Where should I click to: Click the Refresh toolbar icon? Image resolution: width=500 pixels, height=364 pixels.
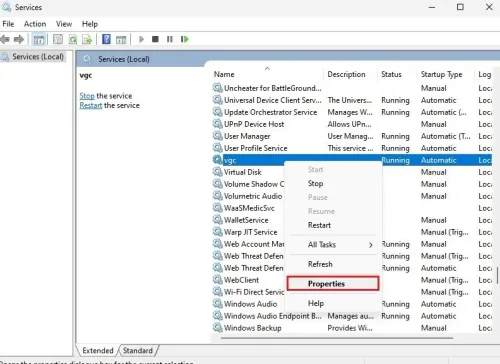[73, 40]
